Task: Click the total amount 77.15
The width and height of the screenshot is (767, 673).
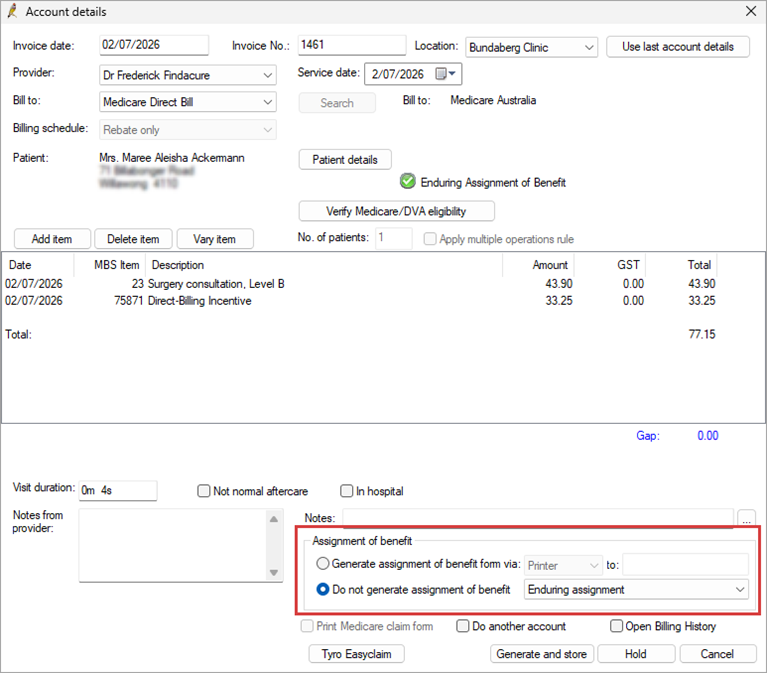Action: pos(702,335)
